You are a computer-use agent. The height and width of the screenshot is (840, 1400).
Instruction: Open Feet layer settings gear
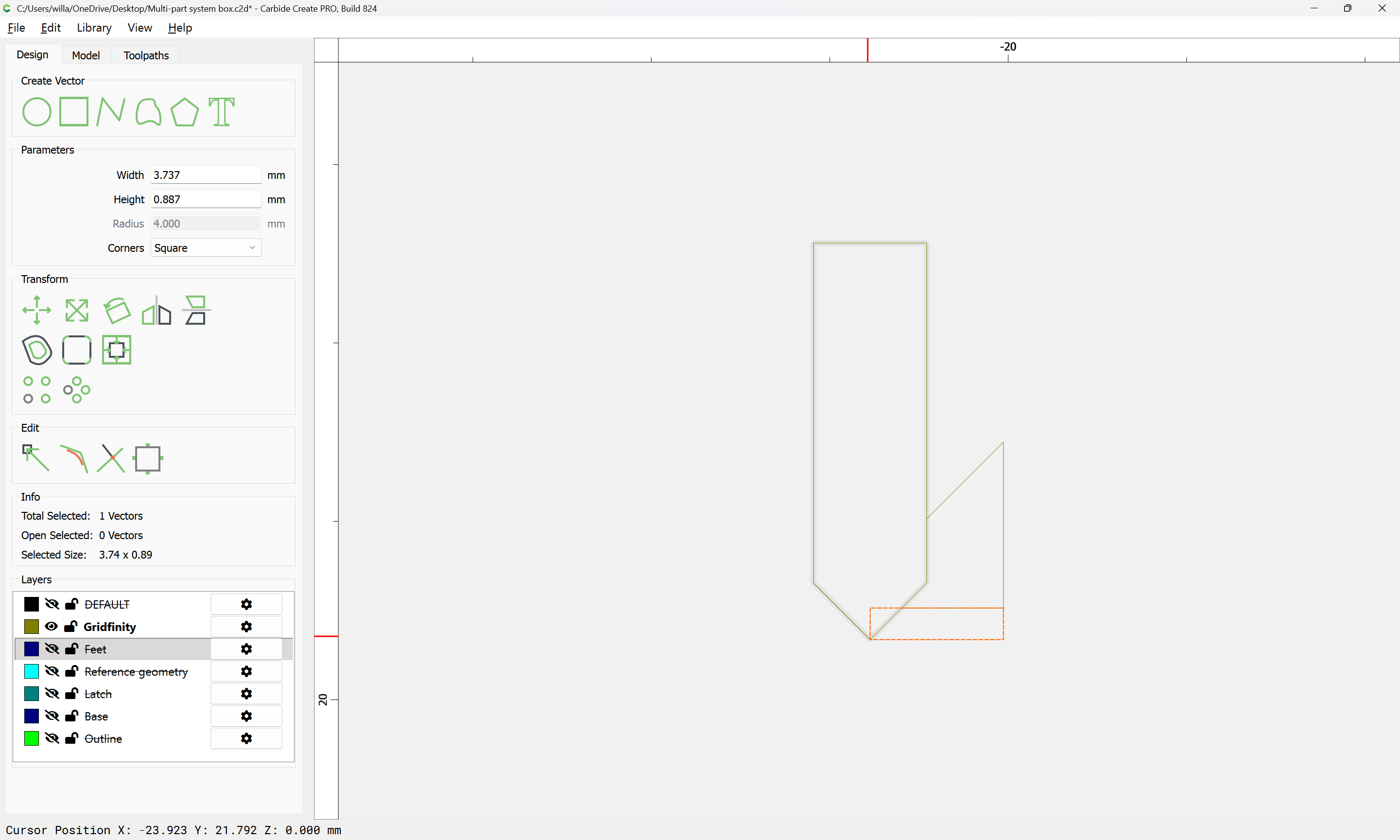[246, 648]
